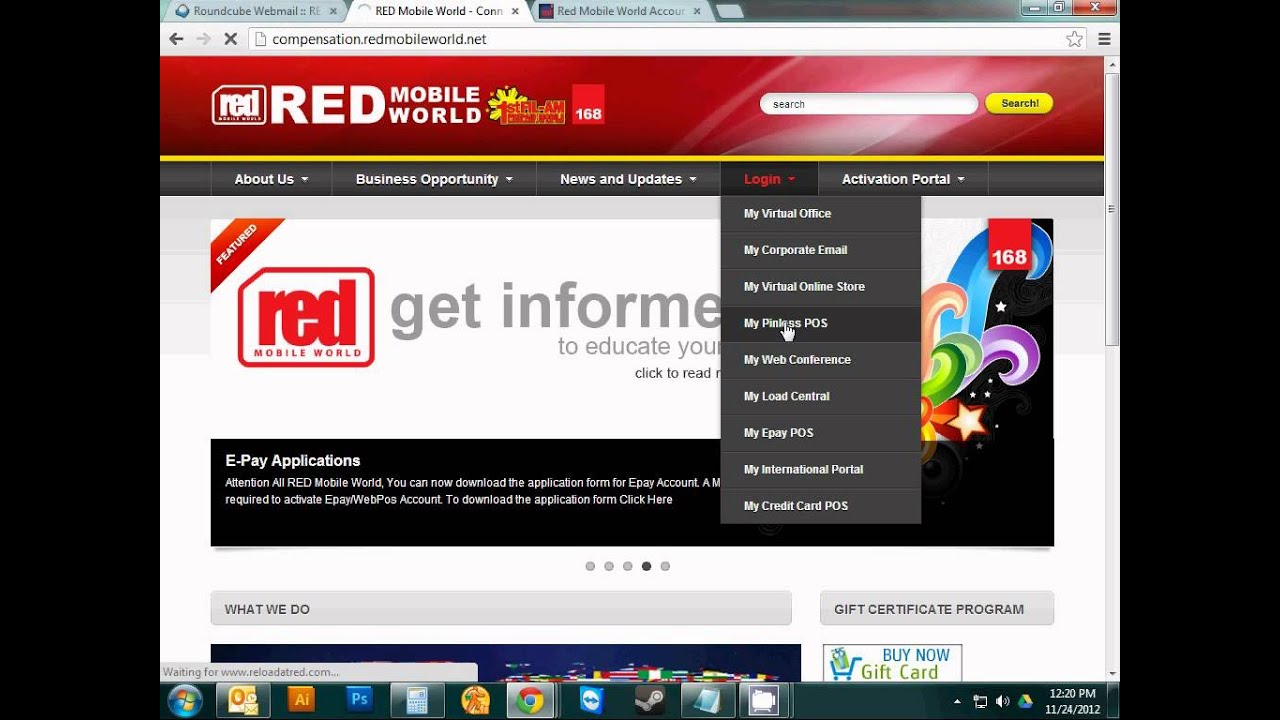Bookmark this page with the star
The height and width of the screenshot is (720, 1280).
(1074, 39)
